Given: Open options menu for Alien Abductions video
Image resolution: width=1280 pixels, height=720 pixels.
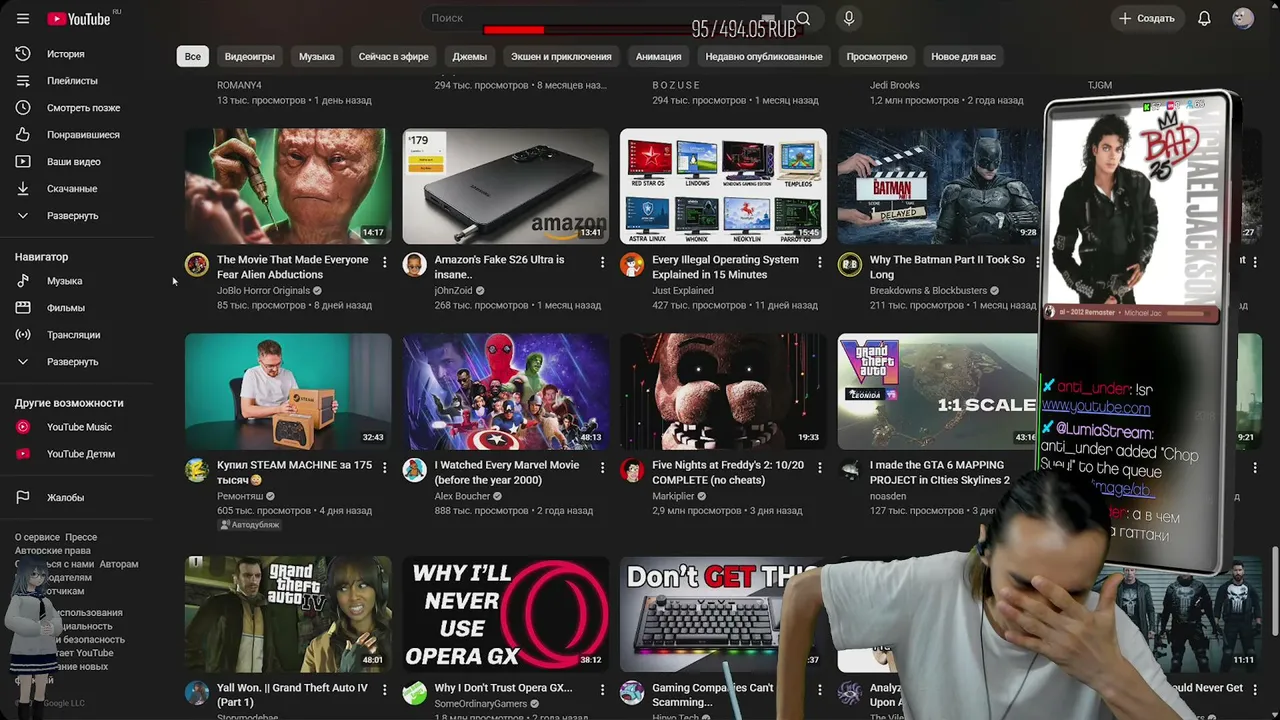Looking at the screenshot, I should click(385, 262).
